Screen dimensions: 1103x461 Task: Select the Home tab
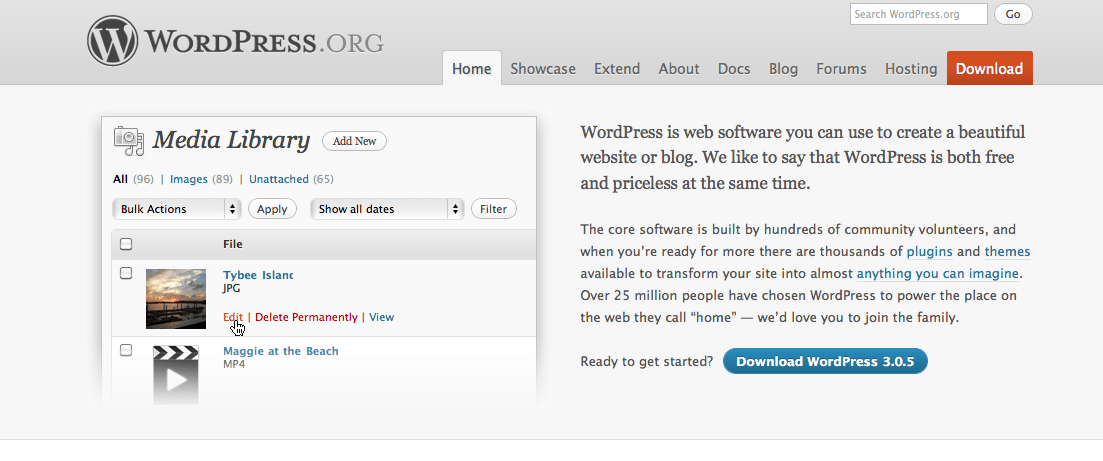coord(471,68)
